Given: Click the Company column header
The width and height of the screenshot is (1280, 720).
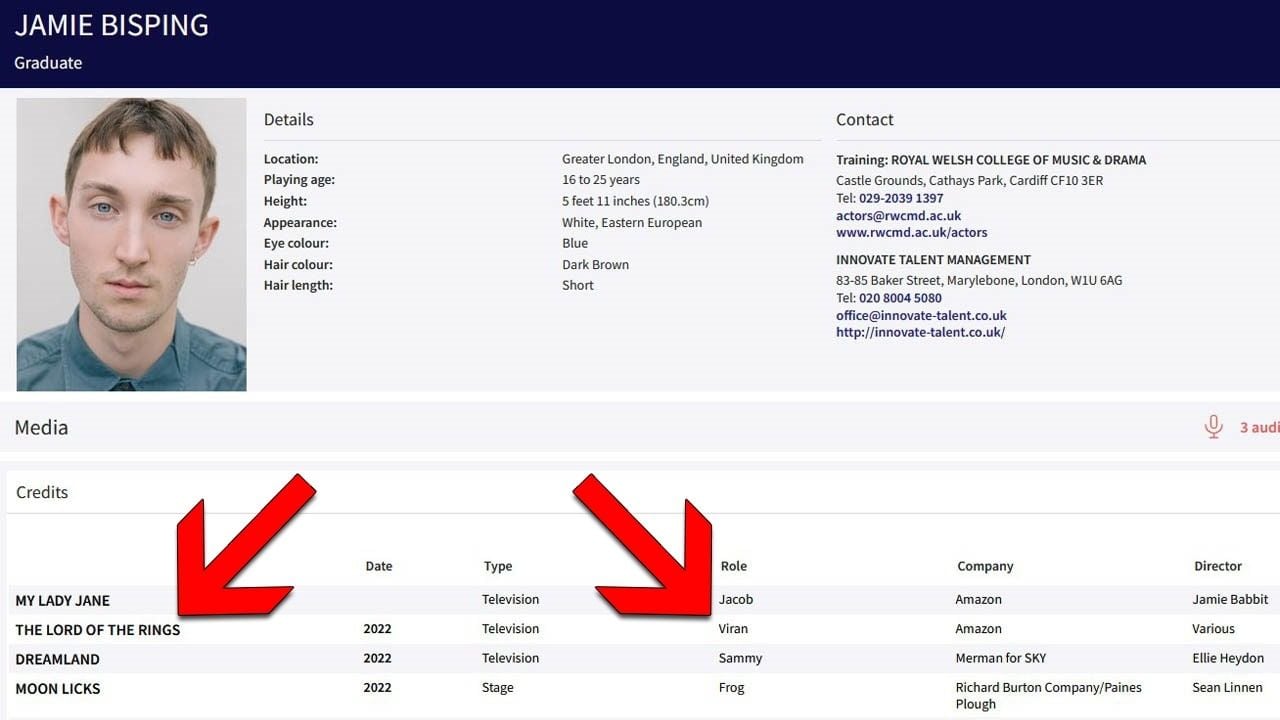Looking at the screenshot, I should click(x=984, y=566).
